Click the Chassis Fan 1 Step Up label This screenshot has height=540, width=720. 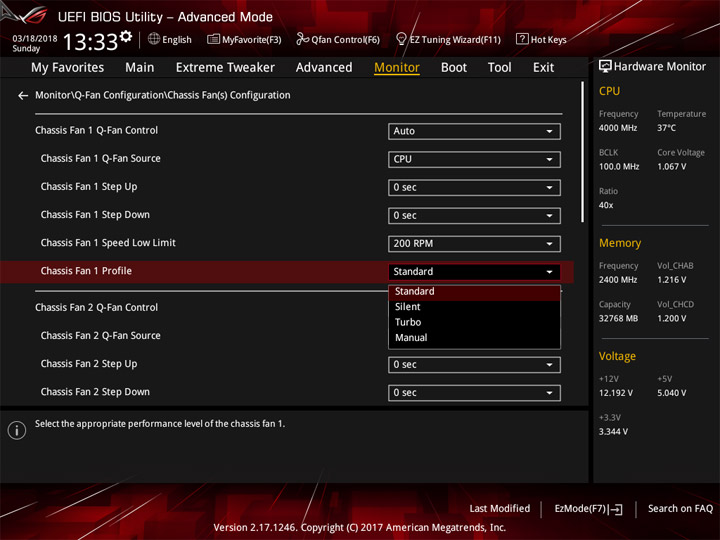point(89,187)
